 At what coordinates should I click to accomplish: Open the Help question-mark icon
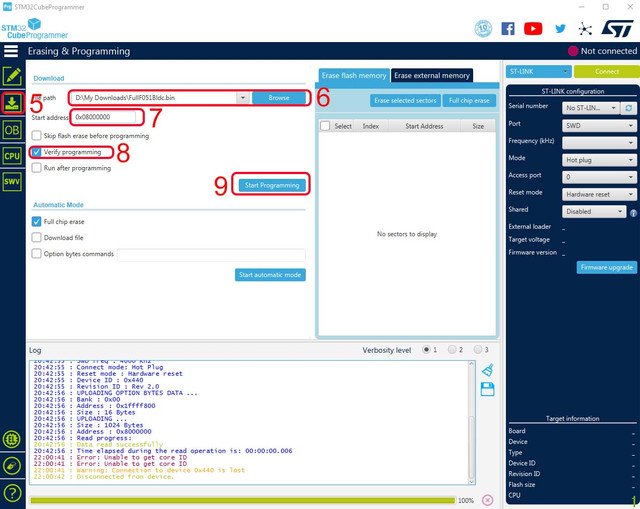pos(12,493)
